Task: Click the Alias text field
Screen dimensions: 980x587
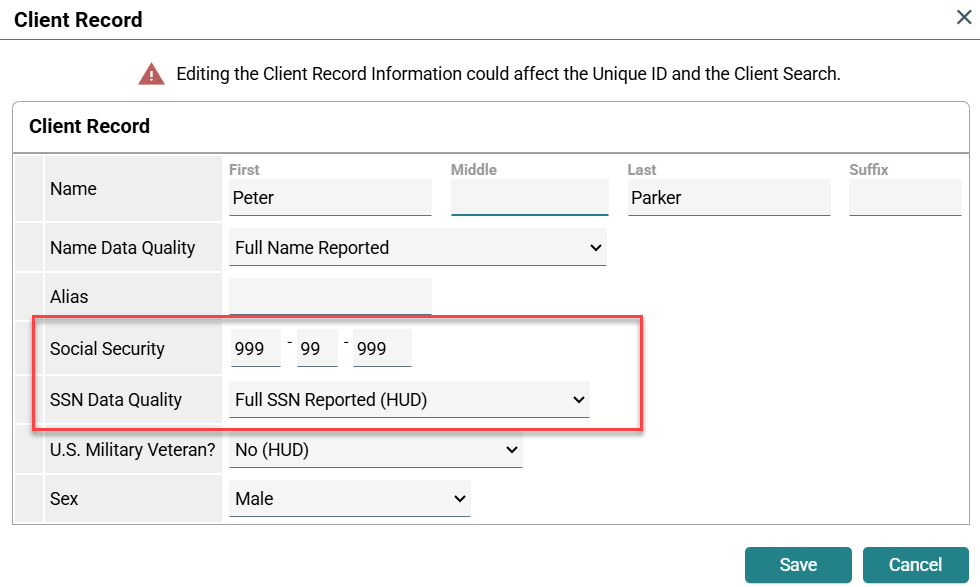Action: (330, 297)
